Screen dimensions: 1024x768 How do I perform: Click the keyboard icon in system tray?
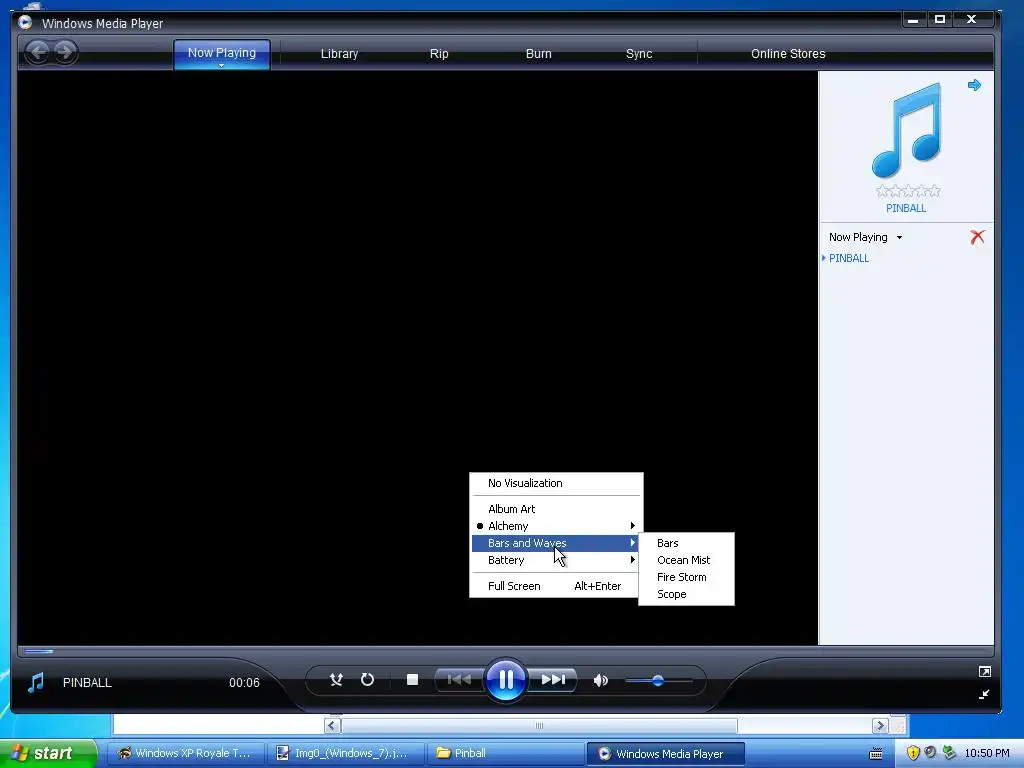pos(876,754)
